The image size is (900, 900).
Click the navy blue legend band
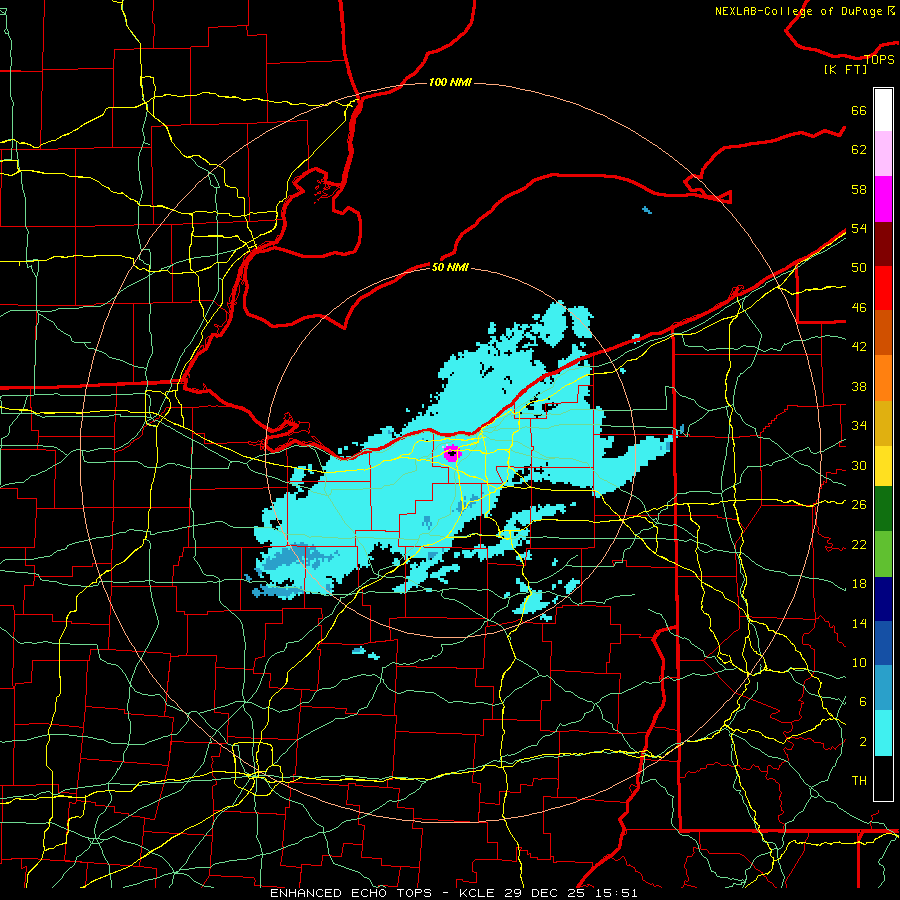883,599
